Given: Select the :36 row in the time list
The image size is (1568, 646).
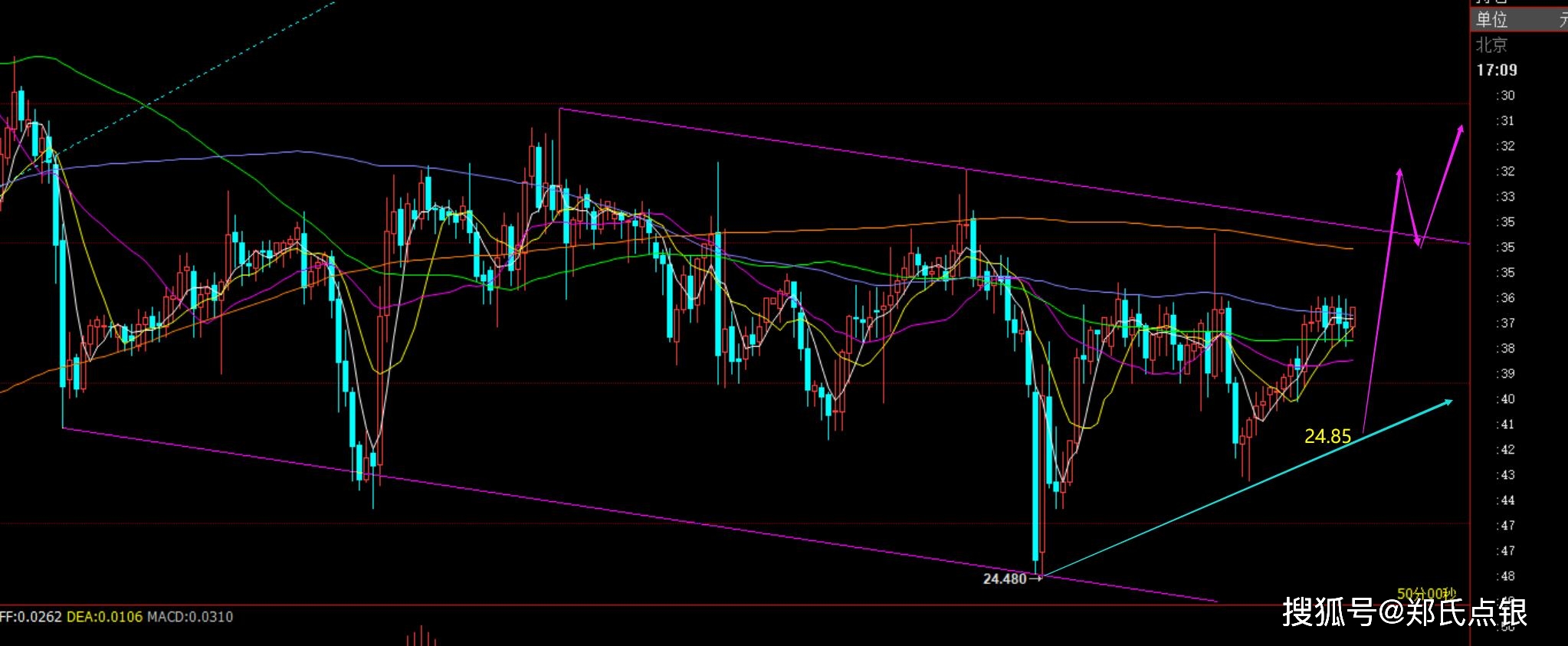Looking at the screenshot, I should click(1506, 298).
